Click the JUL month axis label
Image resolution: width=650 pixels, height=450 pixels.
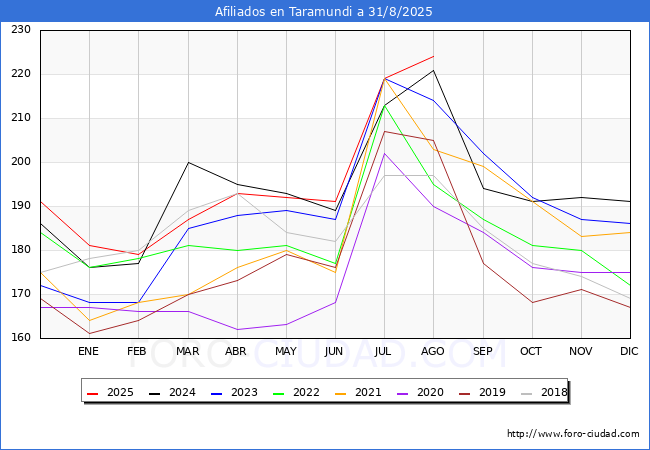point(384,351)
